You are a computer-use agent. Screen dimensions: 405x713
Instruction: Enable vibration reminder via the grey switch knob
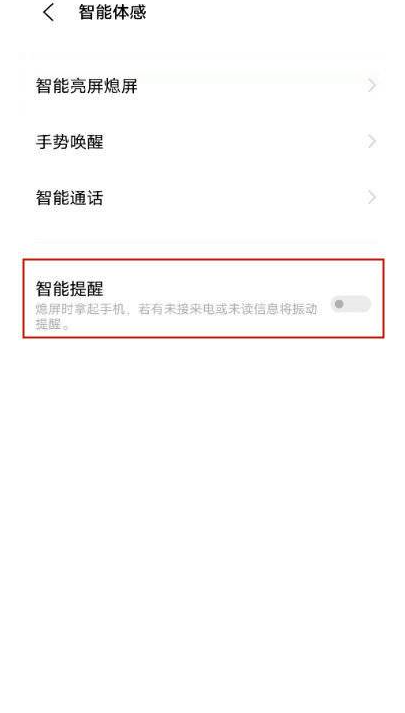pyautogui.click(x=339, y=304)
